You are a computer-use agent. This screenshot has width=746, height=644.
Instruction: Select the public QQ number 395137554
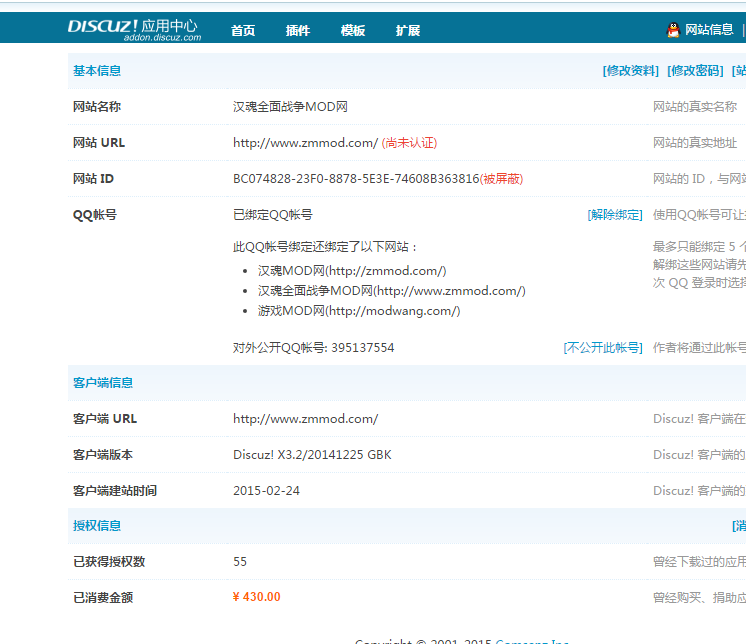363,348
